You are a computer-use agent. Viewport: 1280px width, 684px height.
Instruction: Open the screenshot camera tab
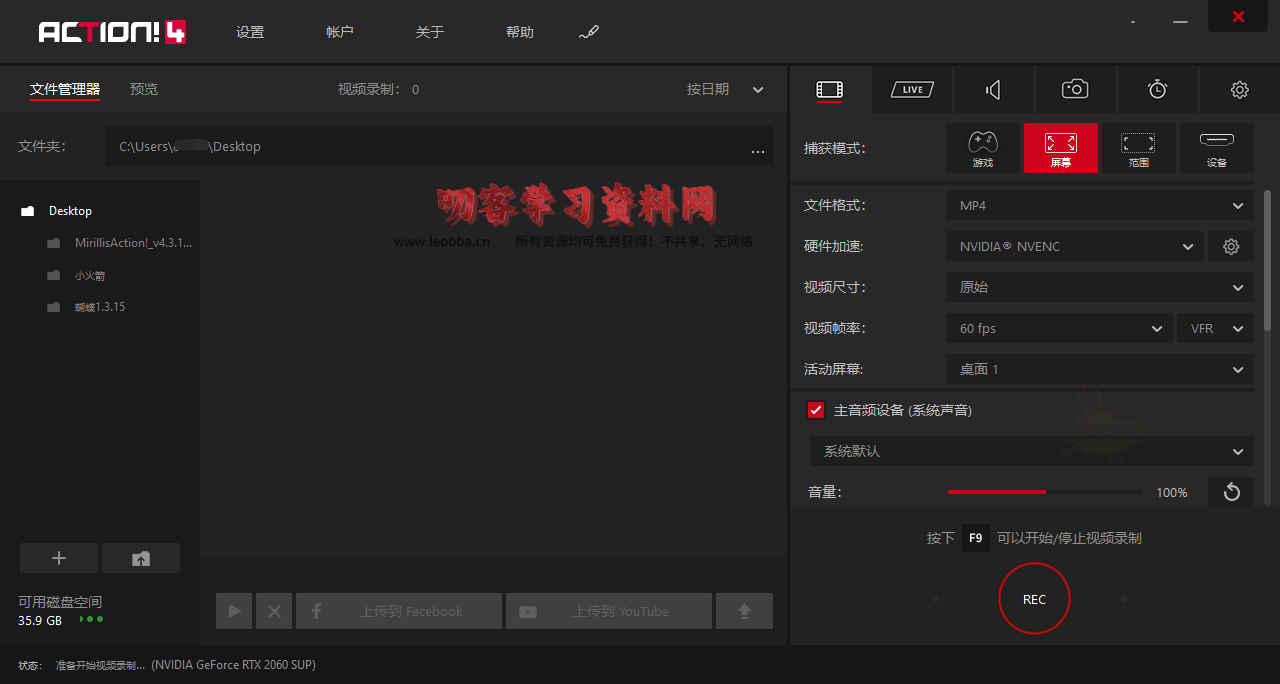tap(1075, 90)
